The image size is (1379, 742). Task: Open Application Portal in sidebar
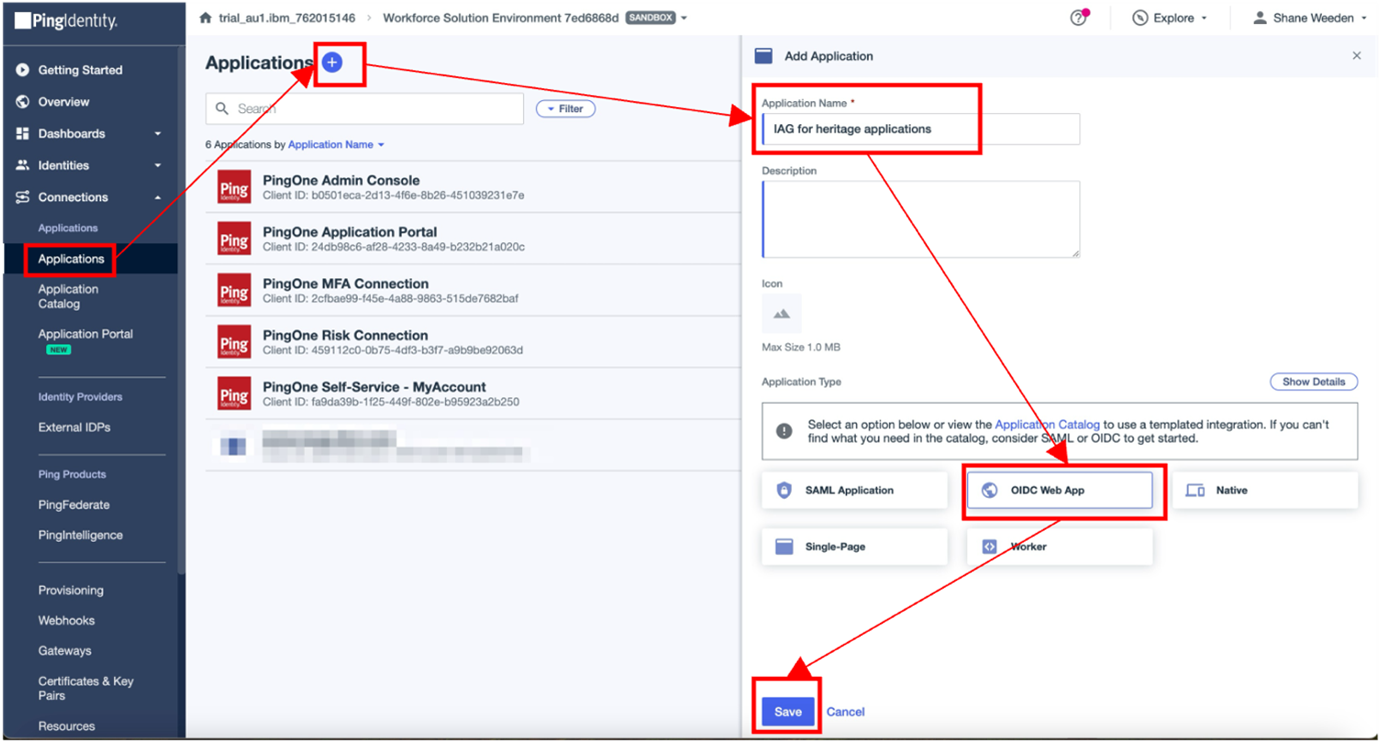[85, 334]
